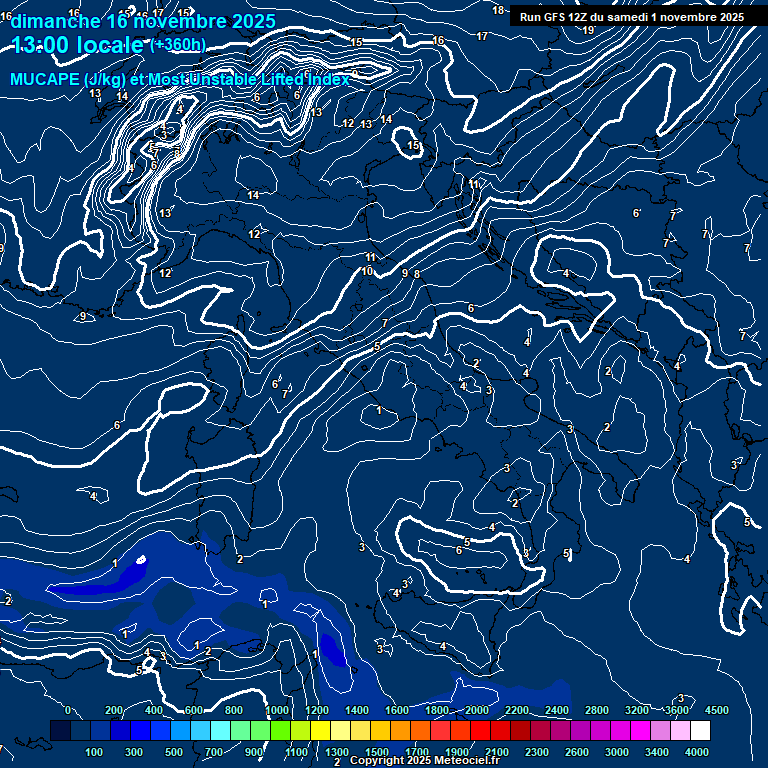Open the 'Copyright 2025 Meteociel.fr' credit text

[424, 760]
